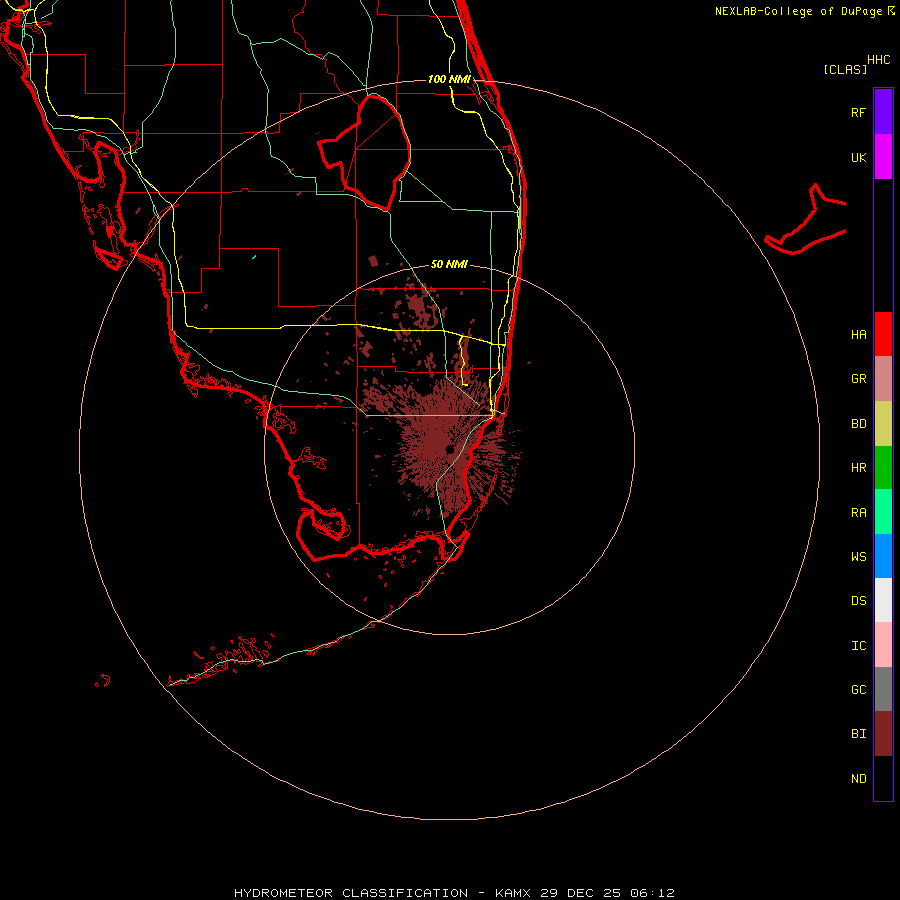Click the HHC product code text

[878, 60]
